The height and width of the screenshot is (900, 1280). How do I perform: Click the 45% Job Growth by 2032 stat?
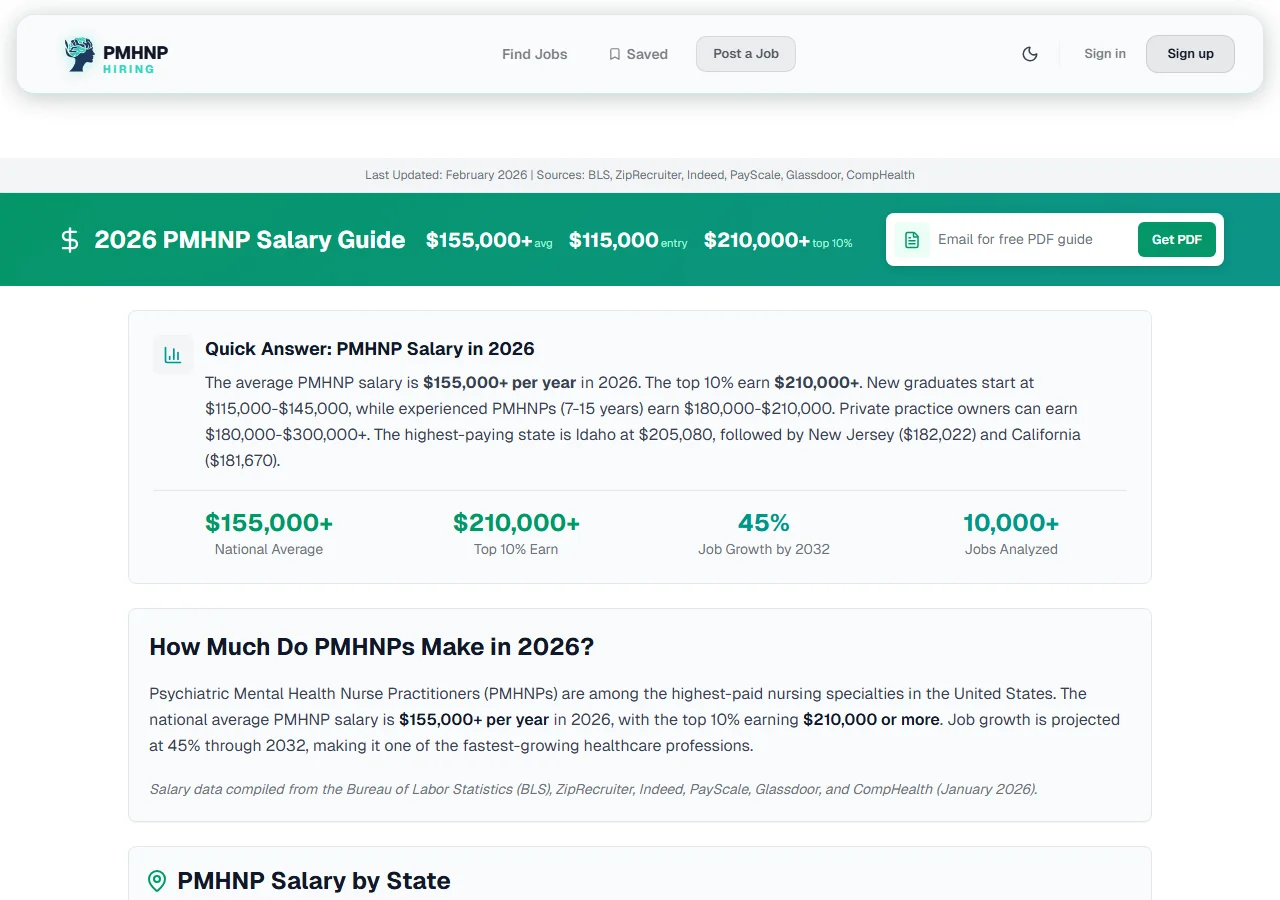click(764, 534)
